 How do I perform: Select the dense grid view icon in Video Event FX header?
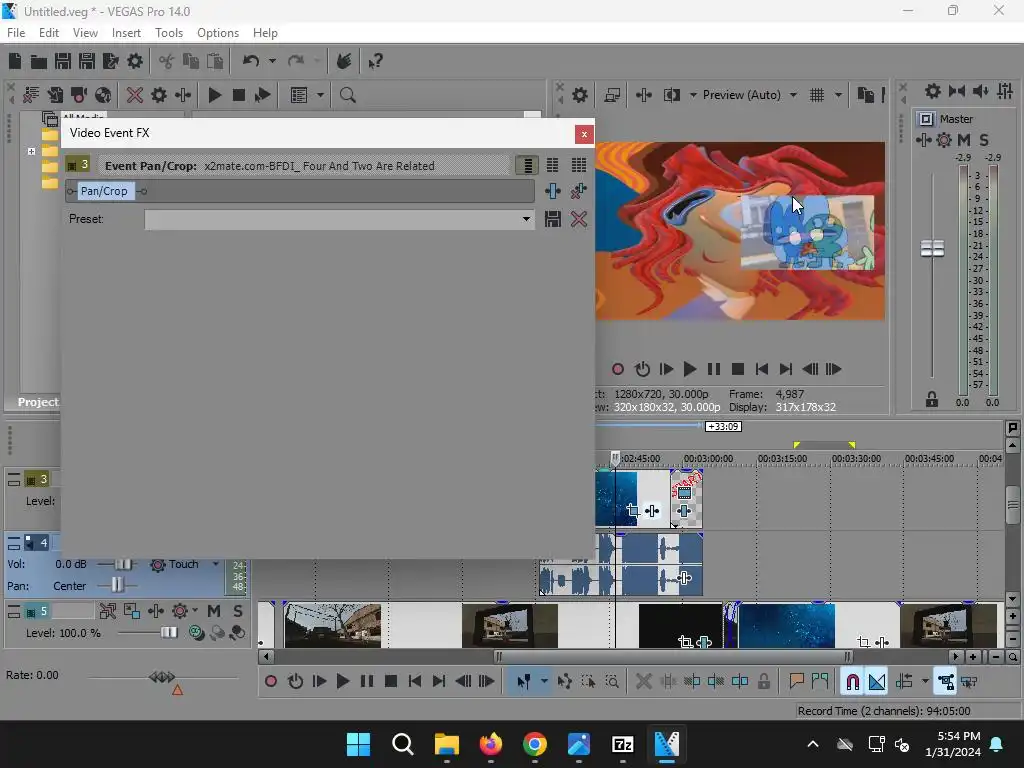[x=579, y=165]
